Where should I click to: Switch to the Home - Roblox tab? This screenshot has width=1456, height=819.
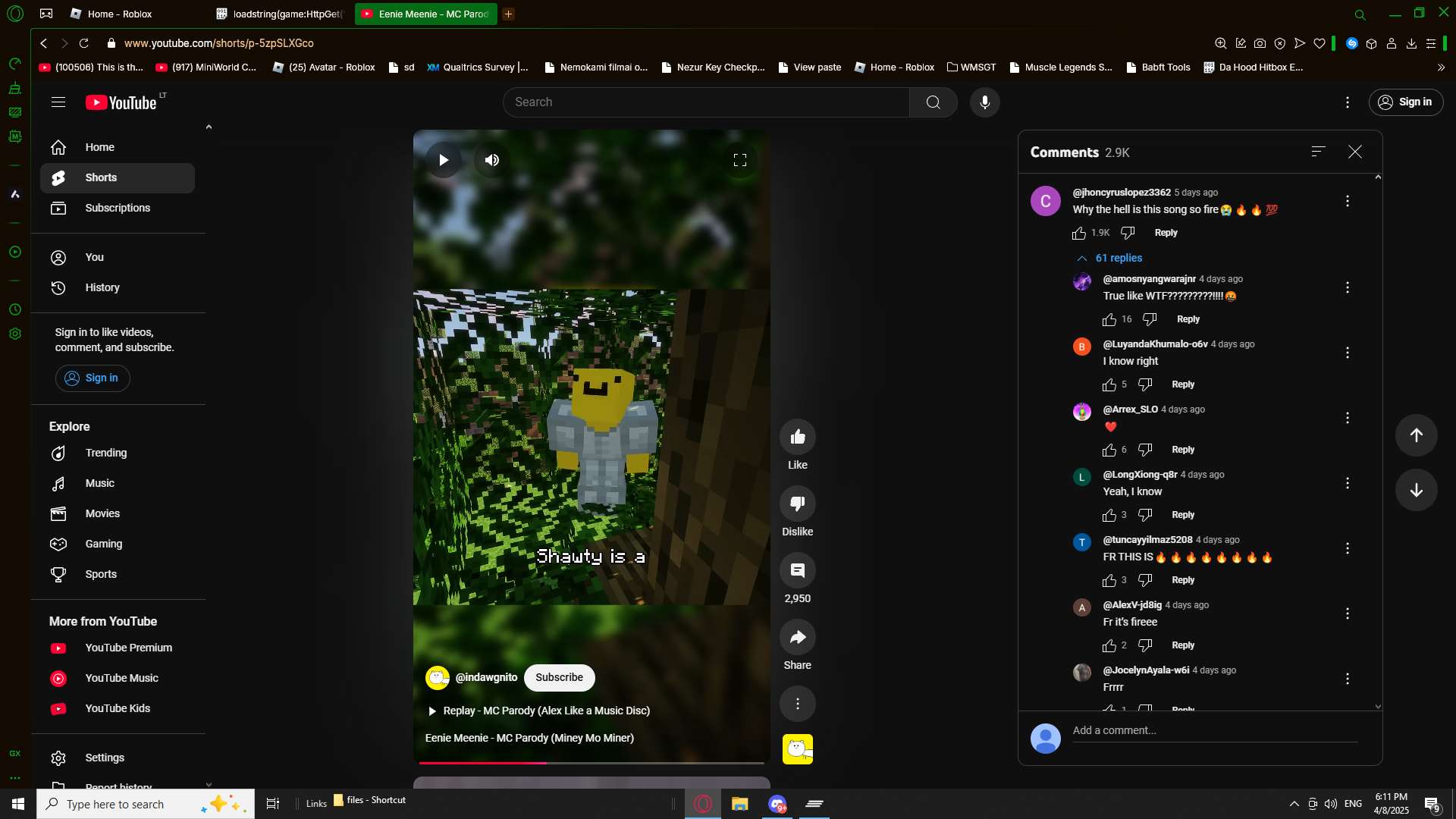[120, 14]
